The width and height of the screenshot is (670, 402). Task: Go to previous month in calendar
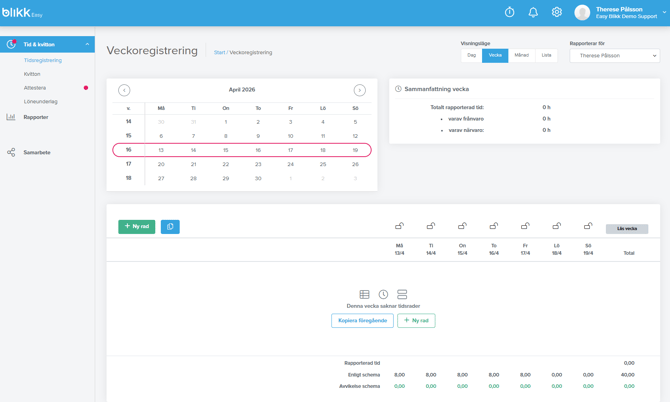(x=124, y=90)
